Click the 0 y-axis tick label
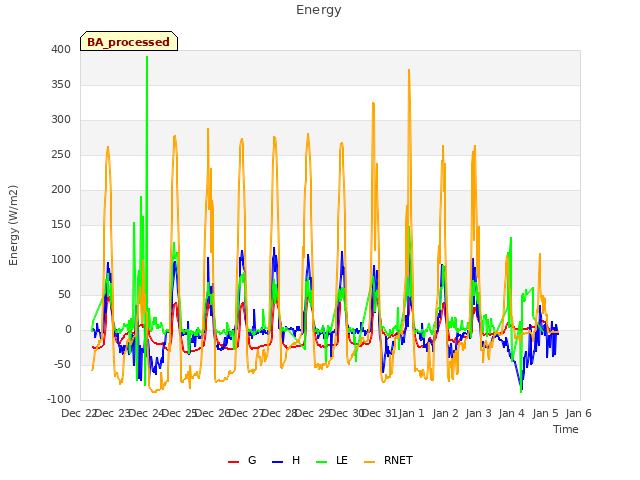Screen dimensions: 640x480 tap(68, 330)
